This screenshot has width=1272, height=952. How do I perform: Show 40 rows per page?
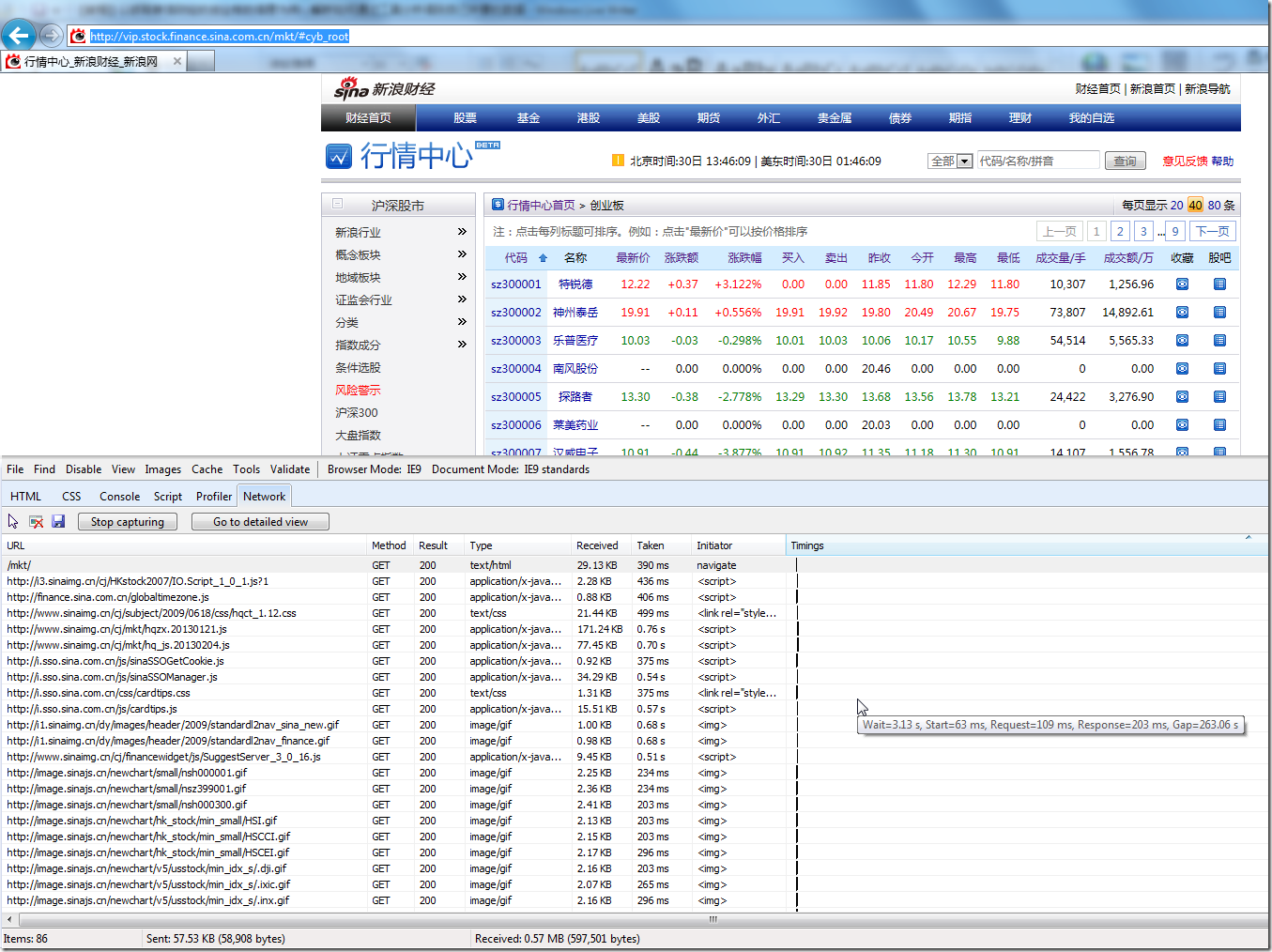point(1195,205)
